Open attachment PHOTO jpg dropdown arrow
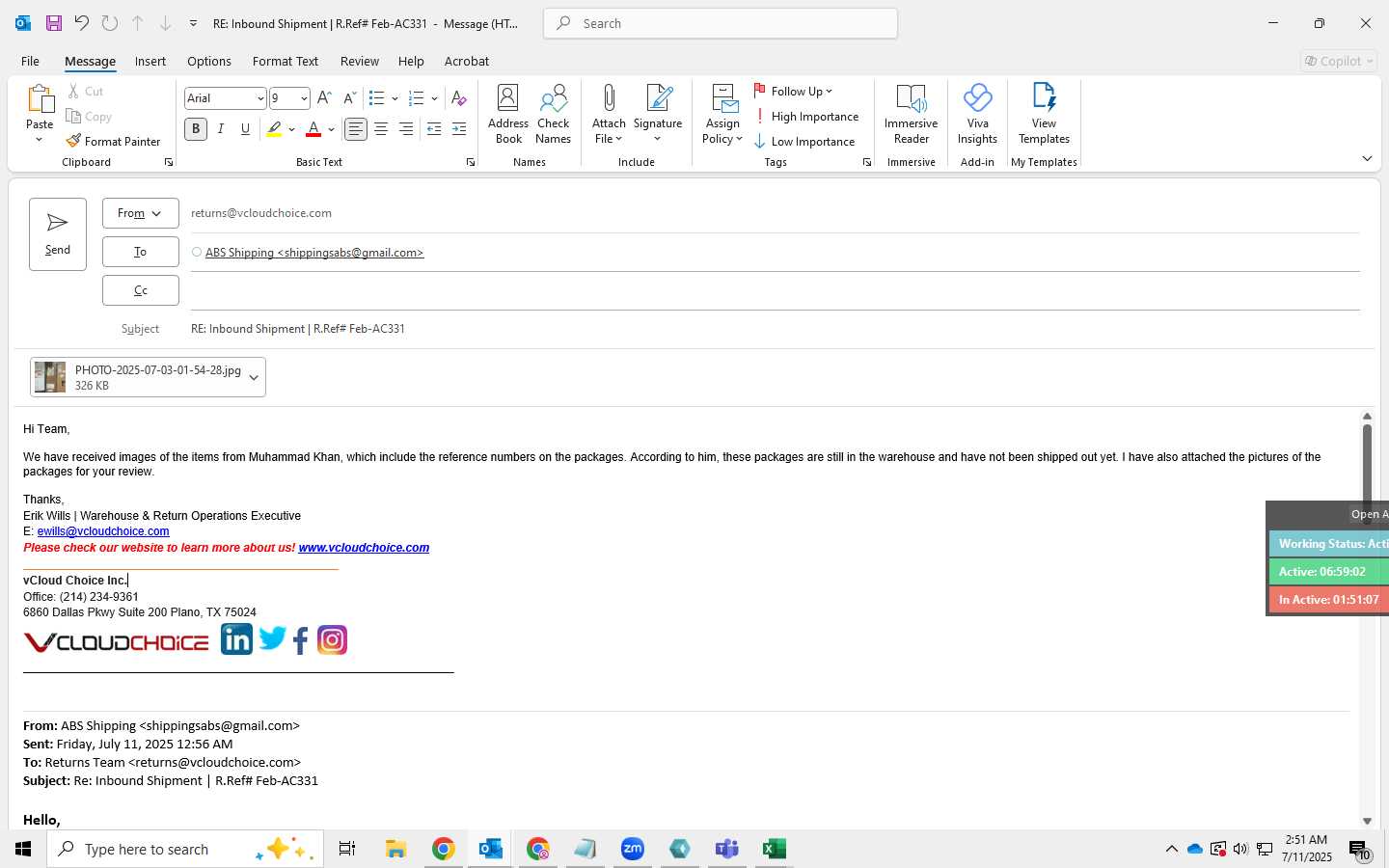 [254, 378]
